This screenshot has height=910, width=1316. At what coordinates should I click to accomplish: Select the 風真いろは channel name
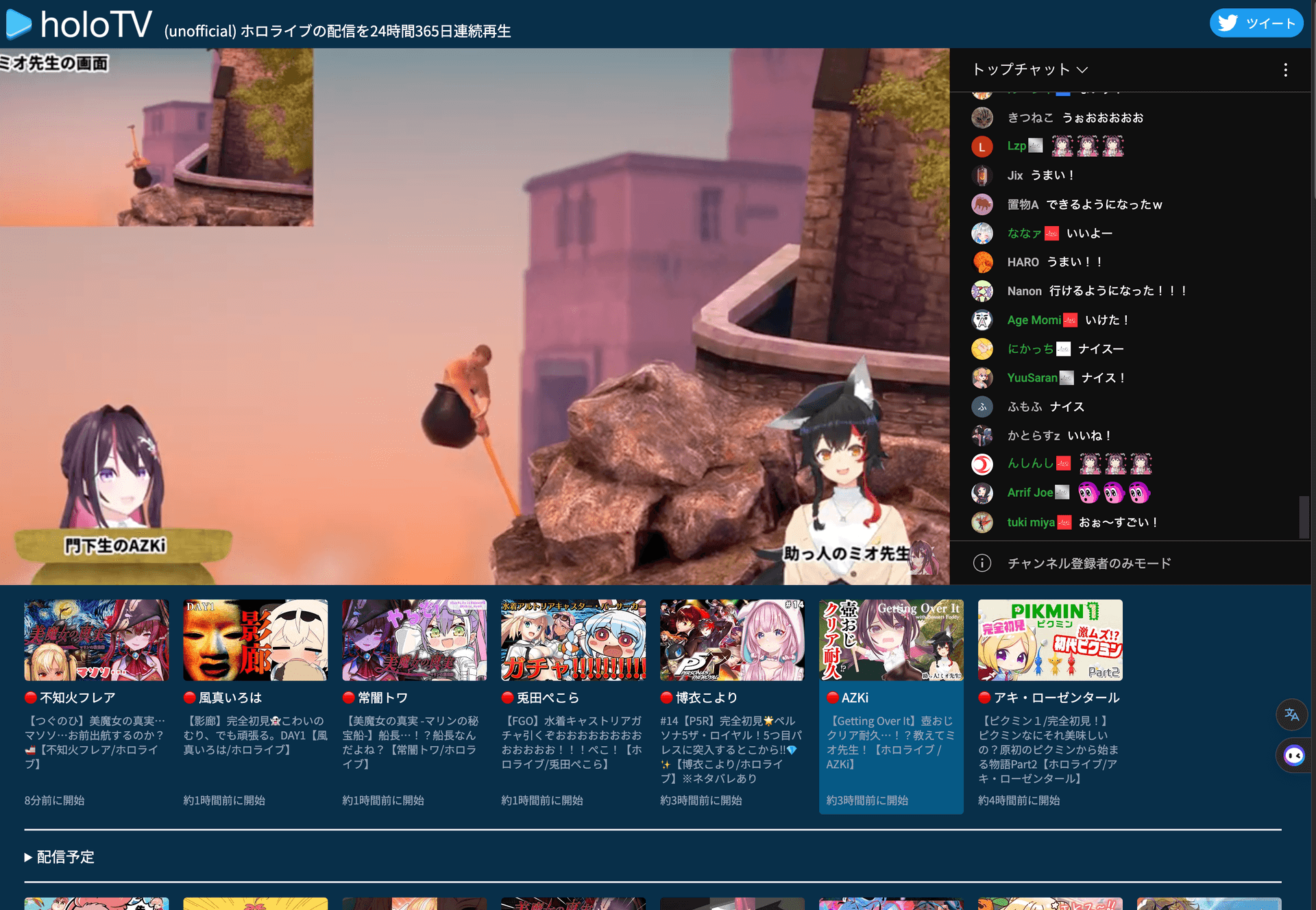(230, 698)
